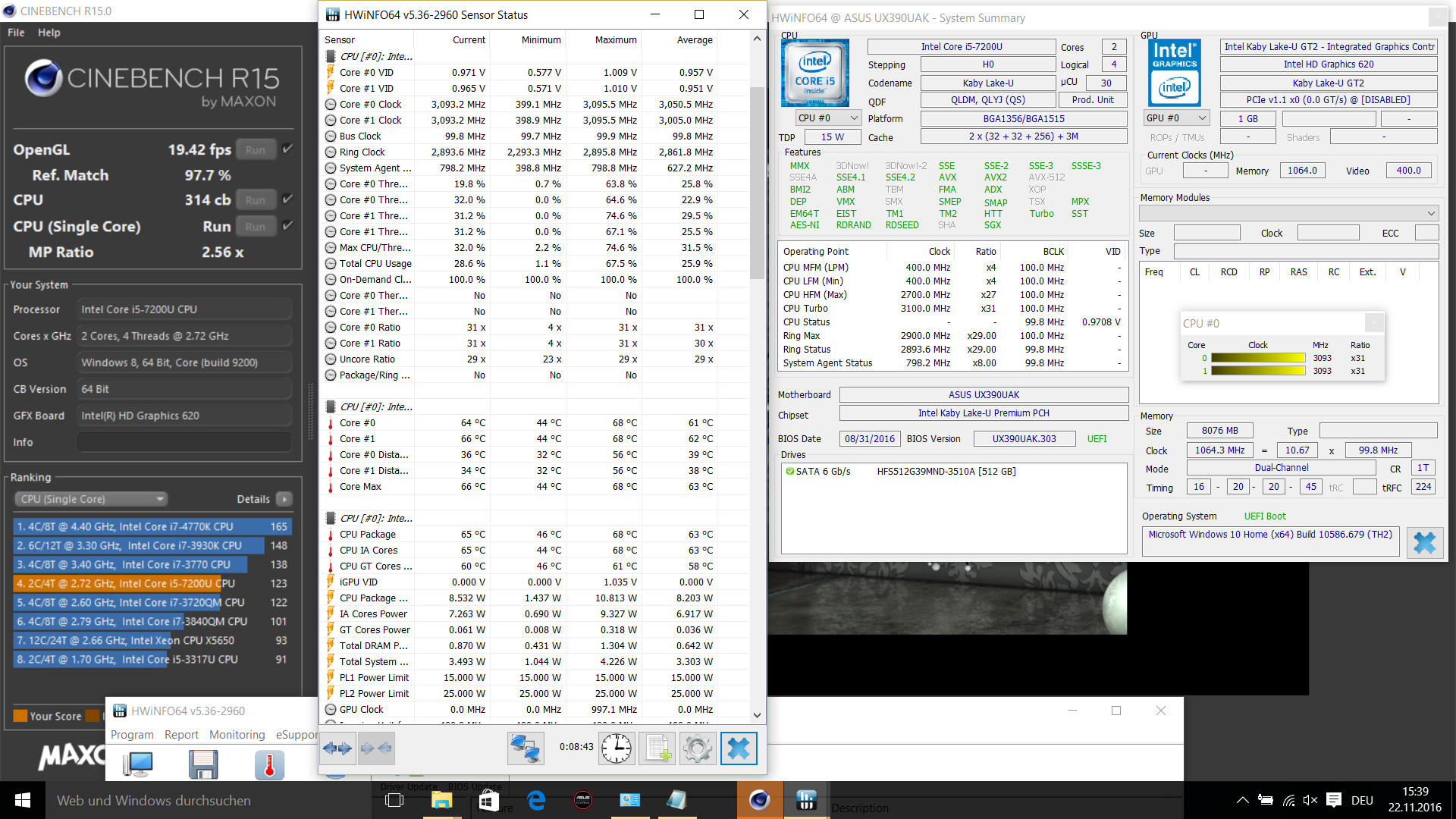
Task: Reset sensor timer with the clock icon
Action: pos(617,748)
